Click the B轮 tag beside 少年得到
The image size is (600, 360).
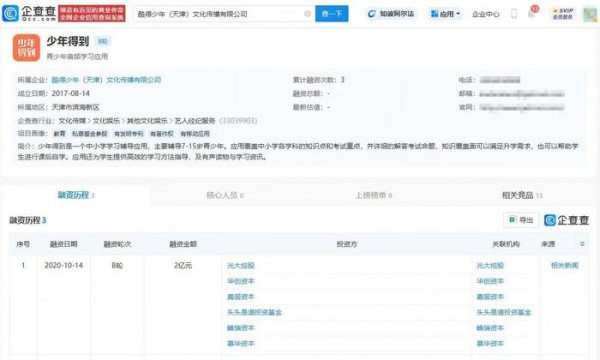[103, 41]
